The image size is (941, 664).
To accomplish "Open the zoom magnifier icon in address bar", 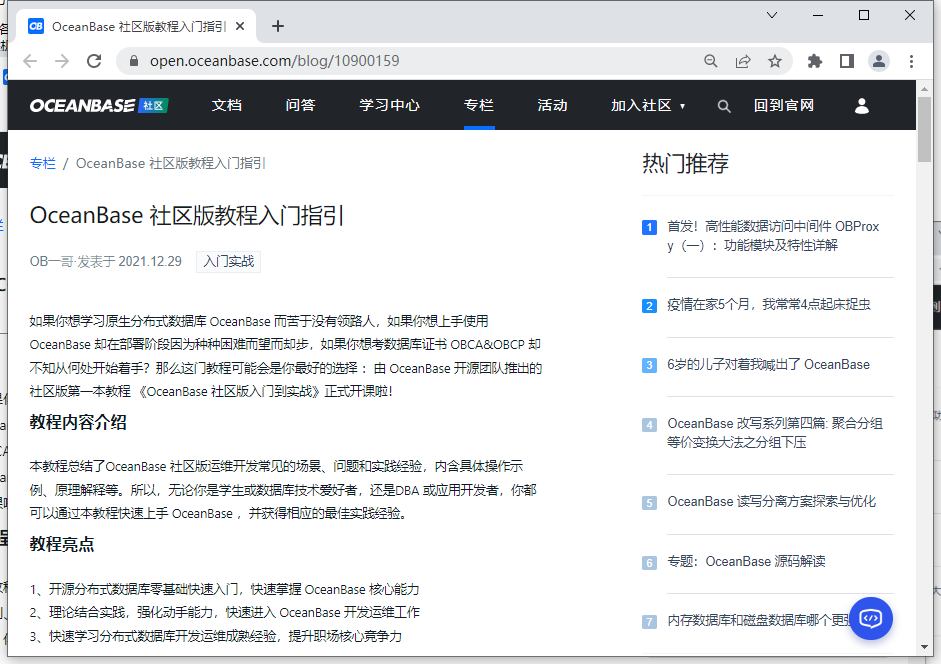I will click(711, 61).
